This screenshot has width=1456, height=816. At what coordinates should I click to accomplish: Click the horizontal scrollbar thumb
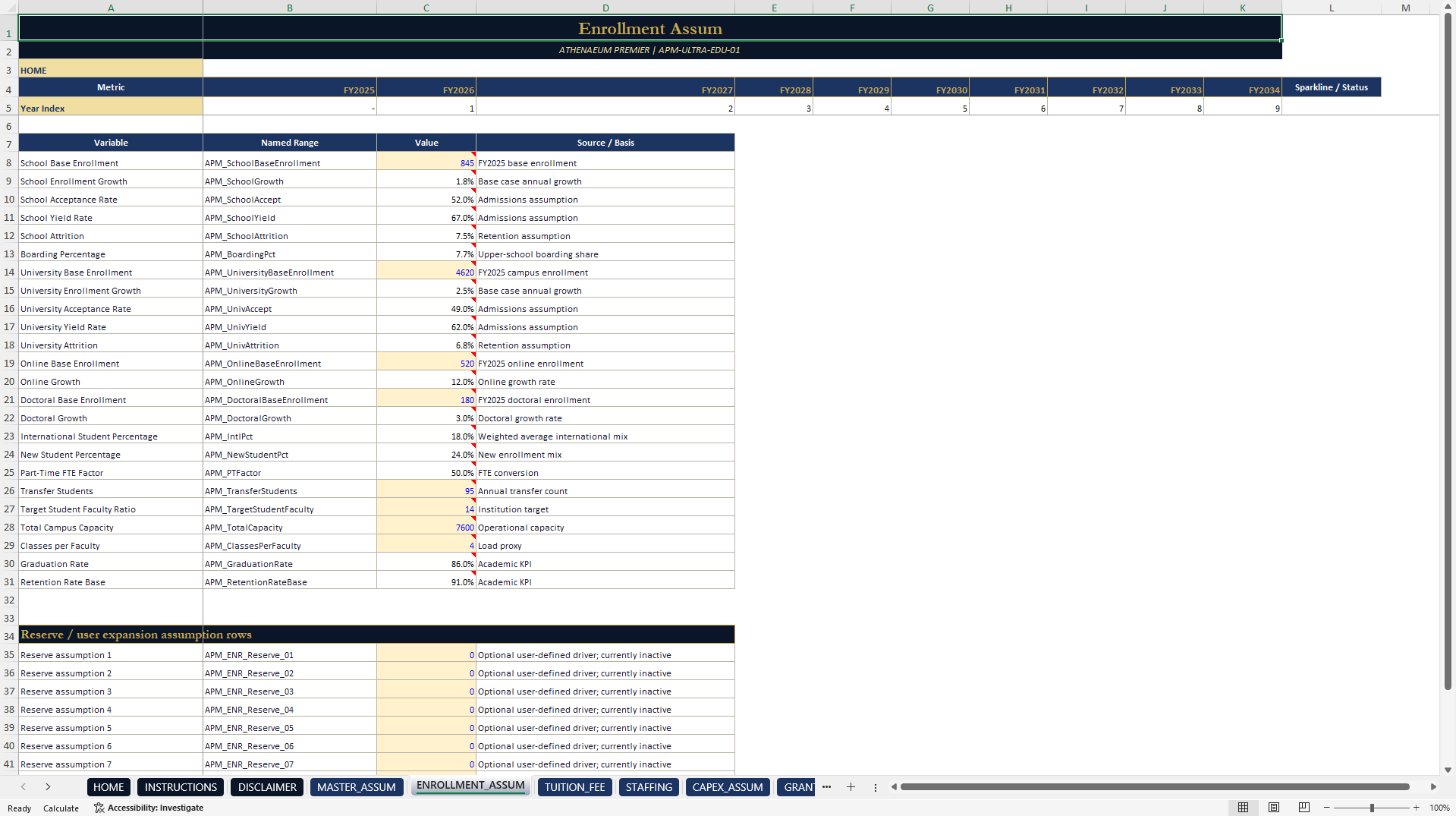(1154, 787)
